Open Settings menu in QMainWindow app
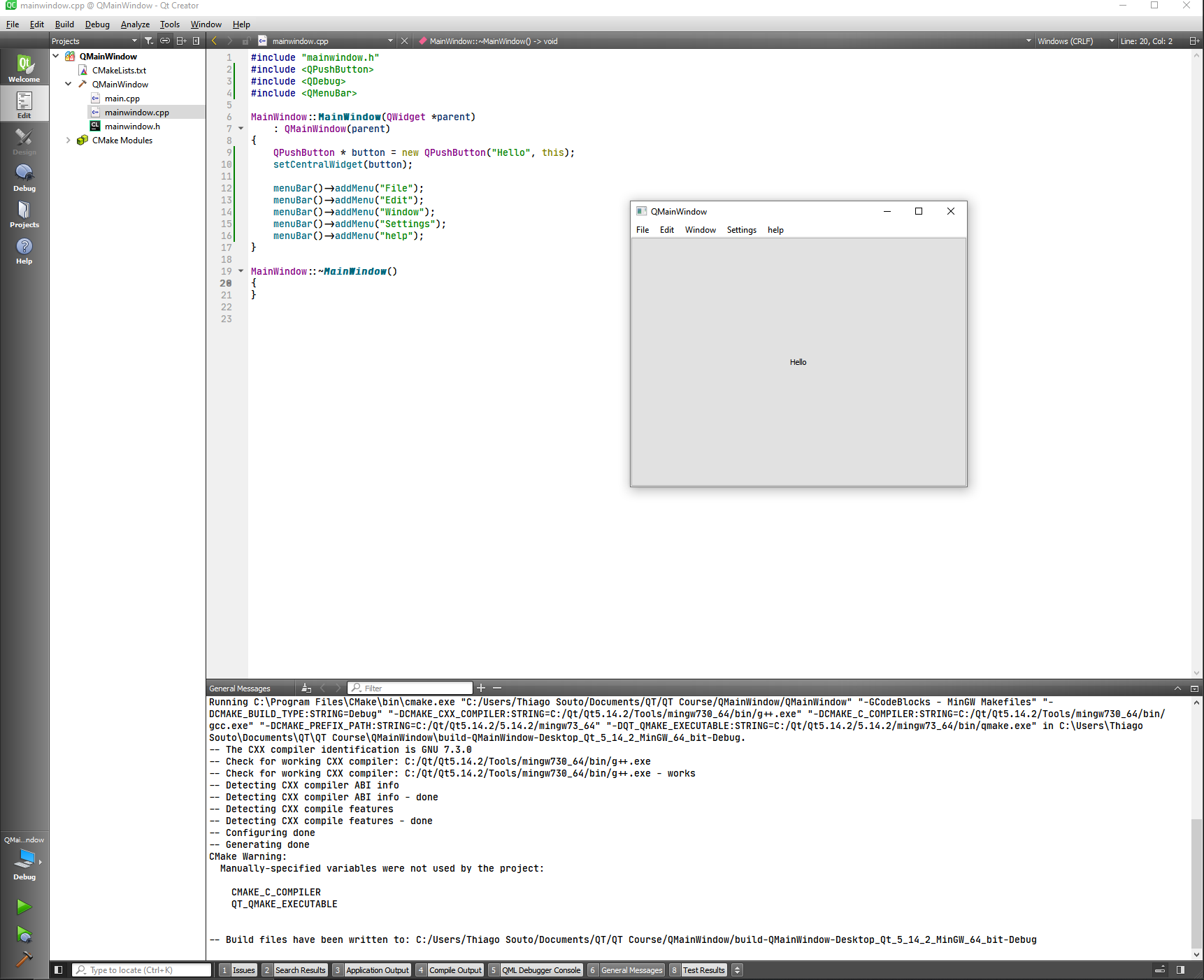This screenshot has width=1204, height=980. click(742, 230)
